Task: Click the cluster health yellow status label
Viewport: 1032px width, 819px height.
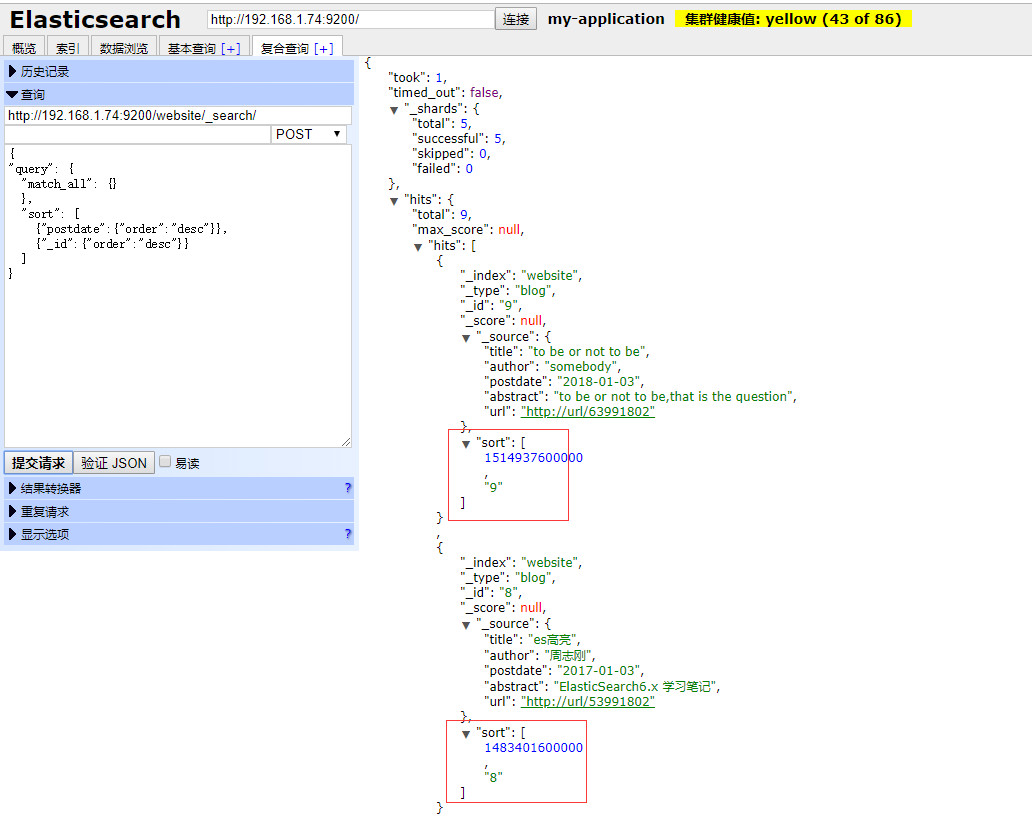Action: tap(793, 19)
